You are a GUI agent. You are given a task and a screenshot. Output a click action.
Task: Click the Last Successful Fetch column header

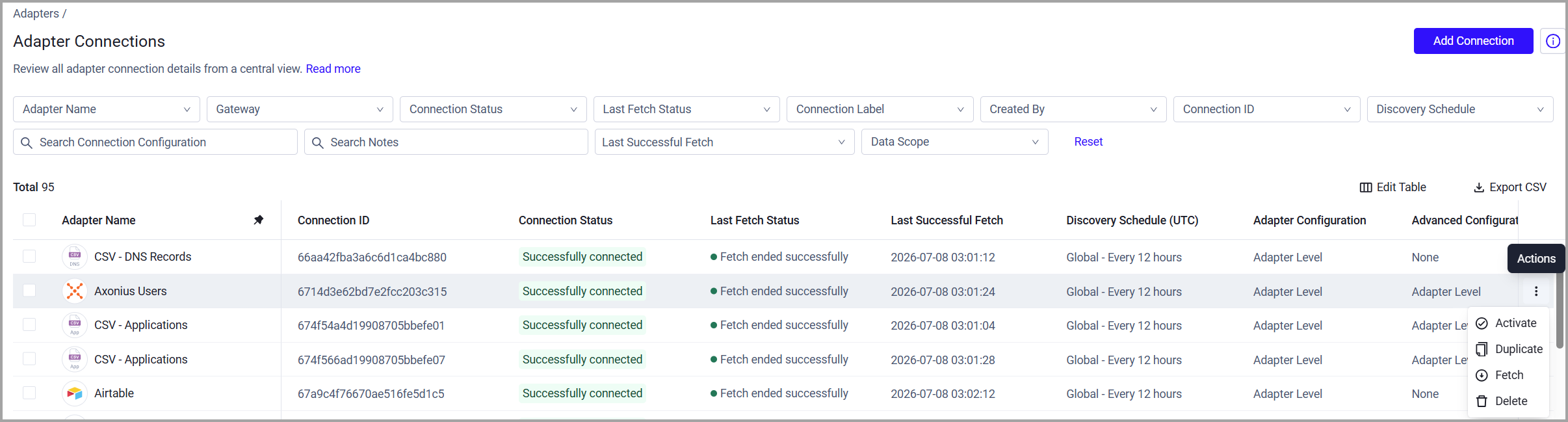(x=947, y=220)
